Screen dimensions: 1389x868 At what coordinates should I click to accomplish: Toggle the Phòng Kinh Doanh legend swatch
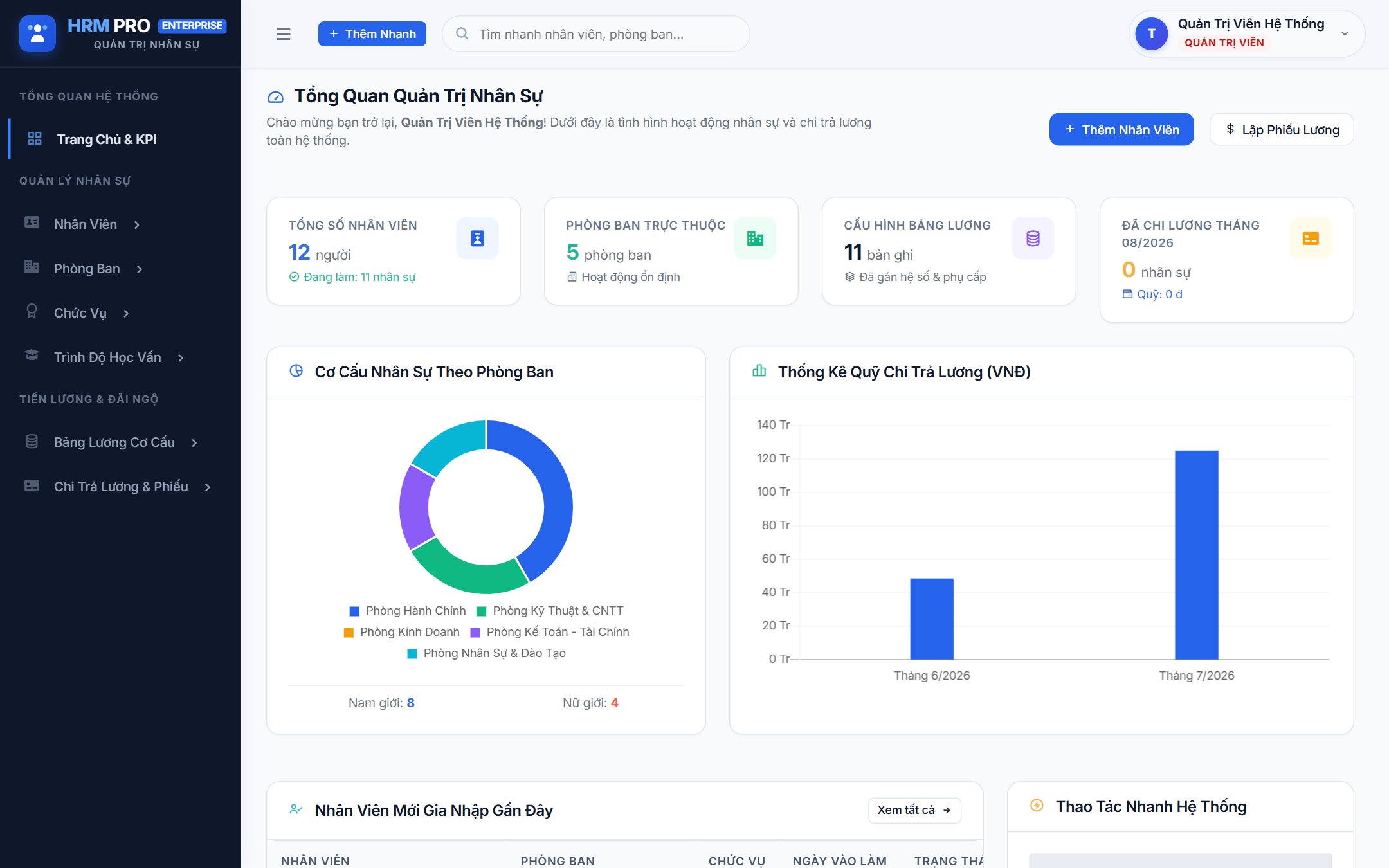[349, 632]
